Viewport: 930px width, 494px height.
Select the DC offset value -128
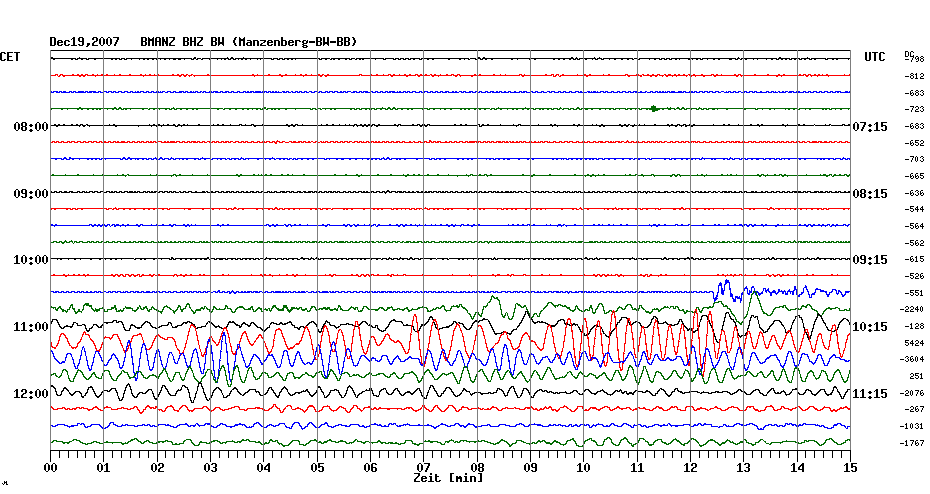coord(914,327)
